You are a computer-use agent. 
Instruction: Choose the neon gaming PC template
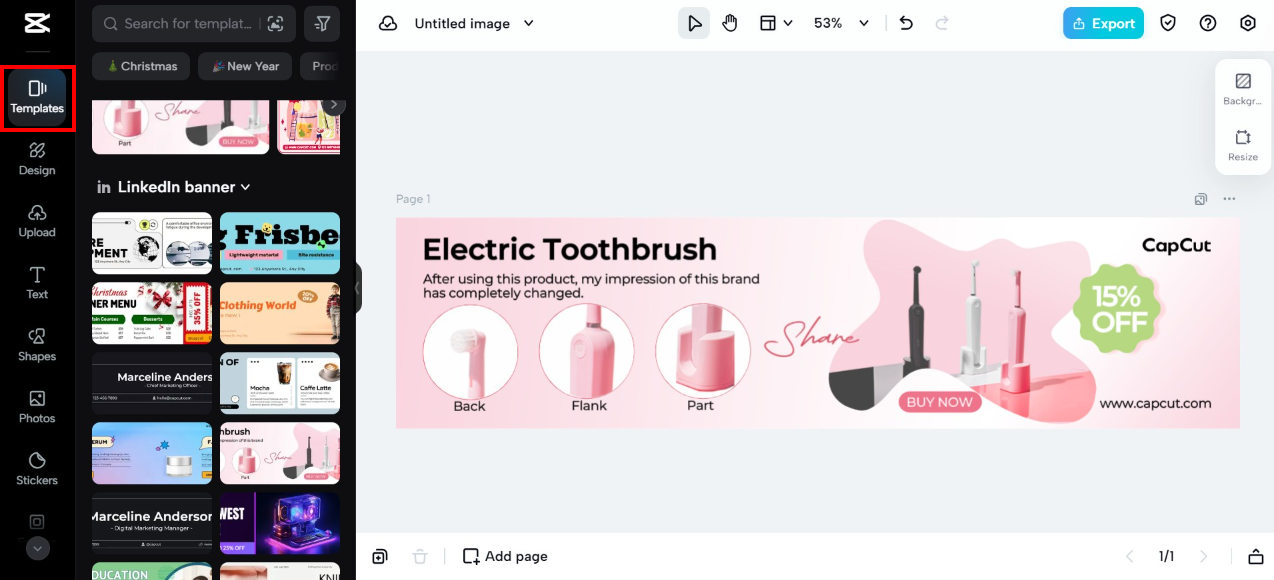[280, 523]
